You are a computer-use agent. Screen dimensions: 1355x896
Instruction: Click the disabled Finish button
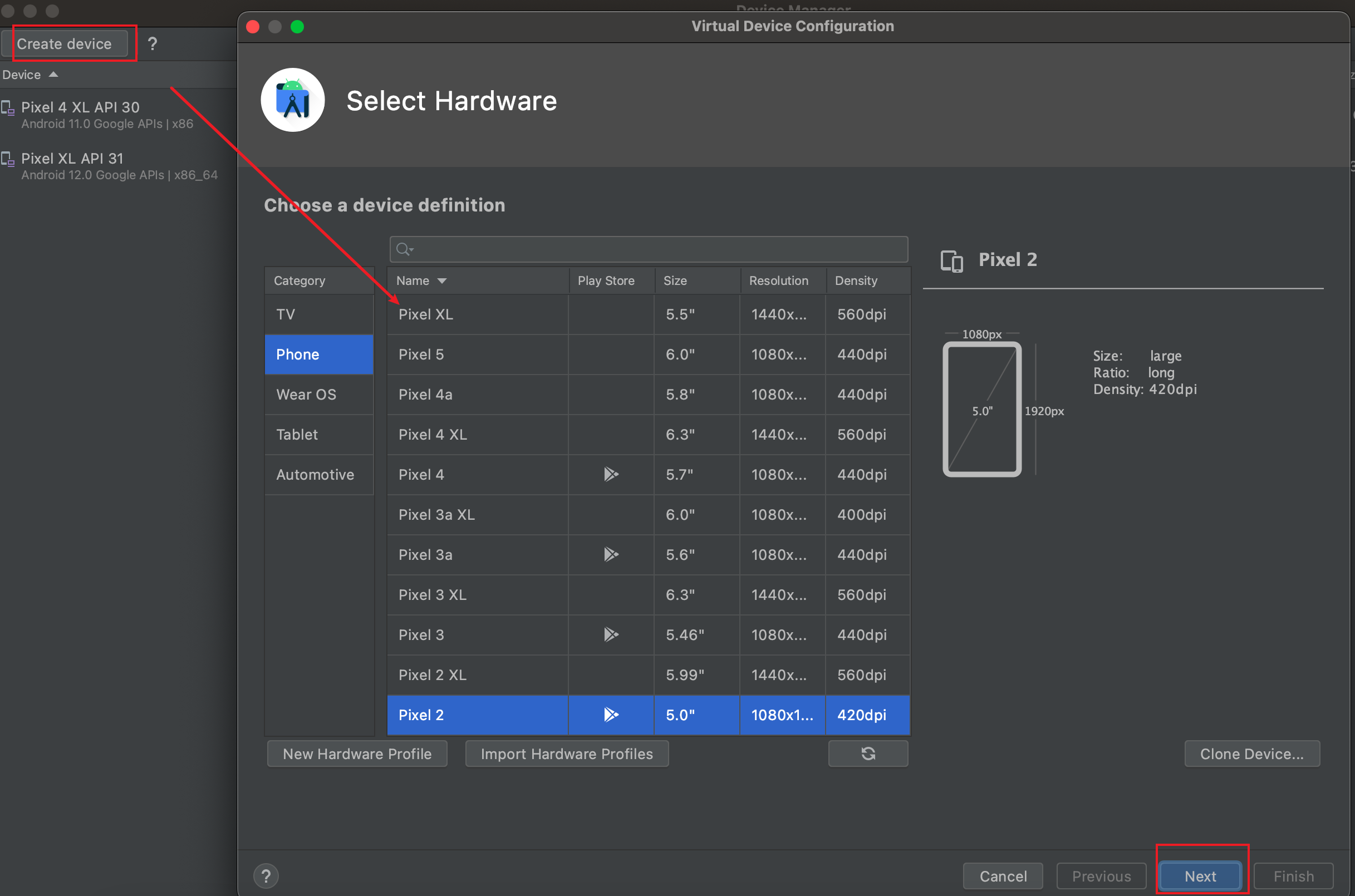[1293, 876]
